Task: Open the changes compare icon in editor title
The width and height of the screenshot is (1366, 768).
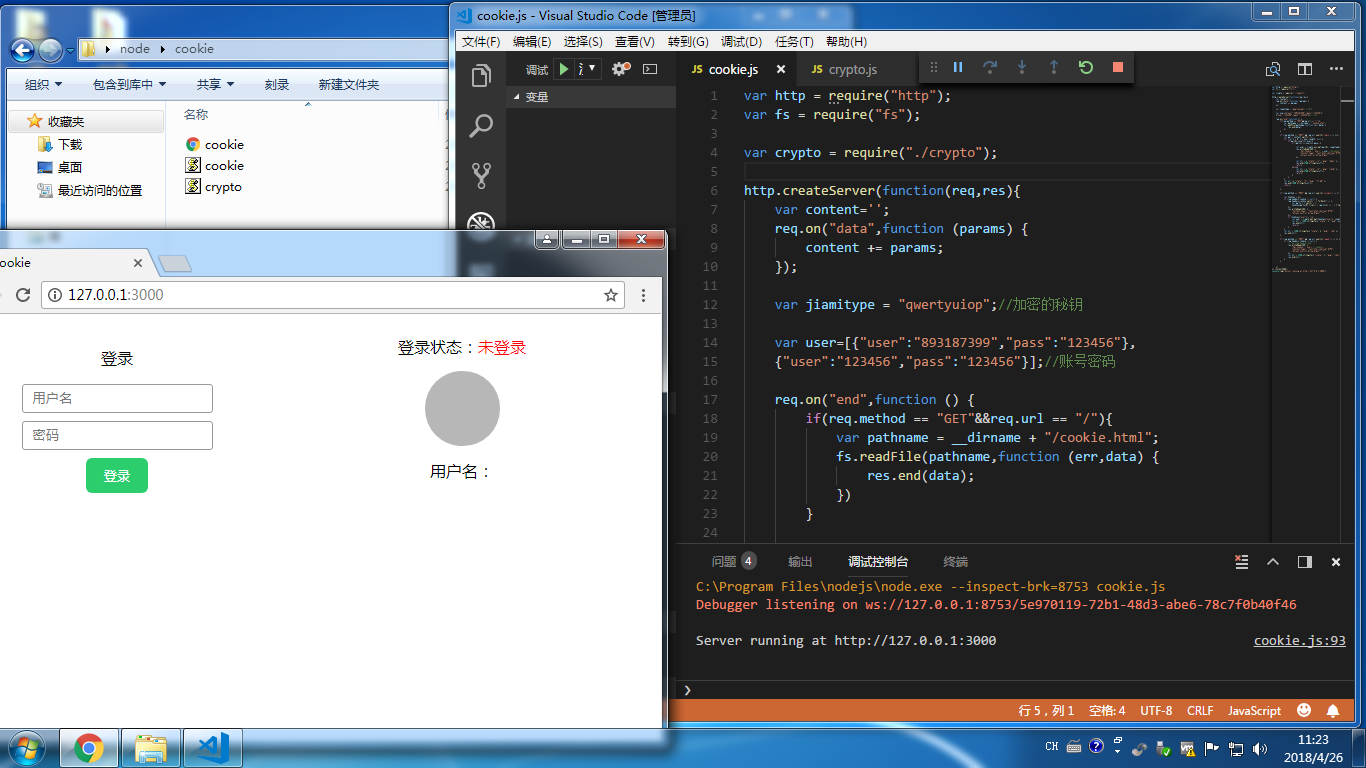Action: pyautogui.click(x=1273, y=69)
